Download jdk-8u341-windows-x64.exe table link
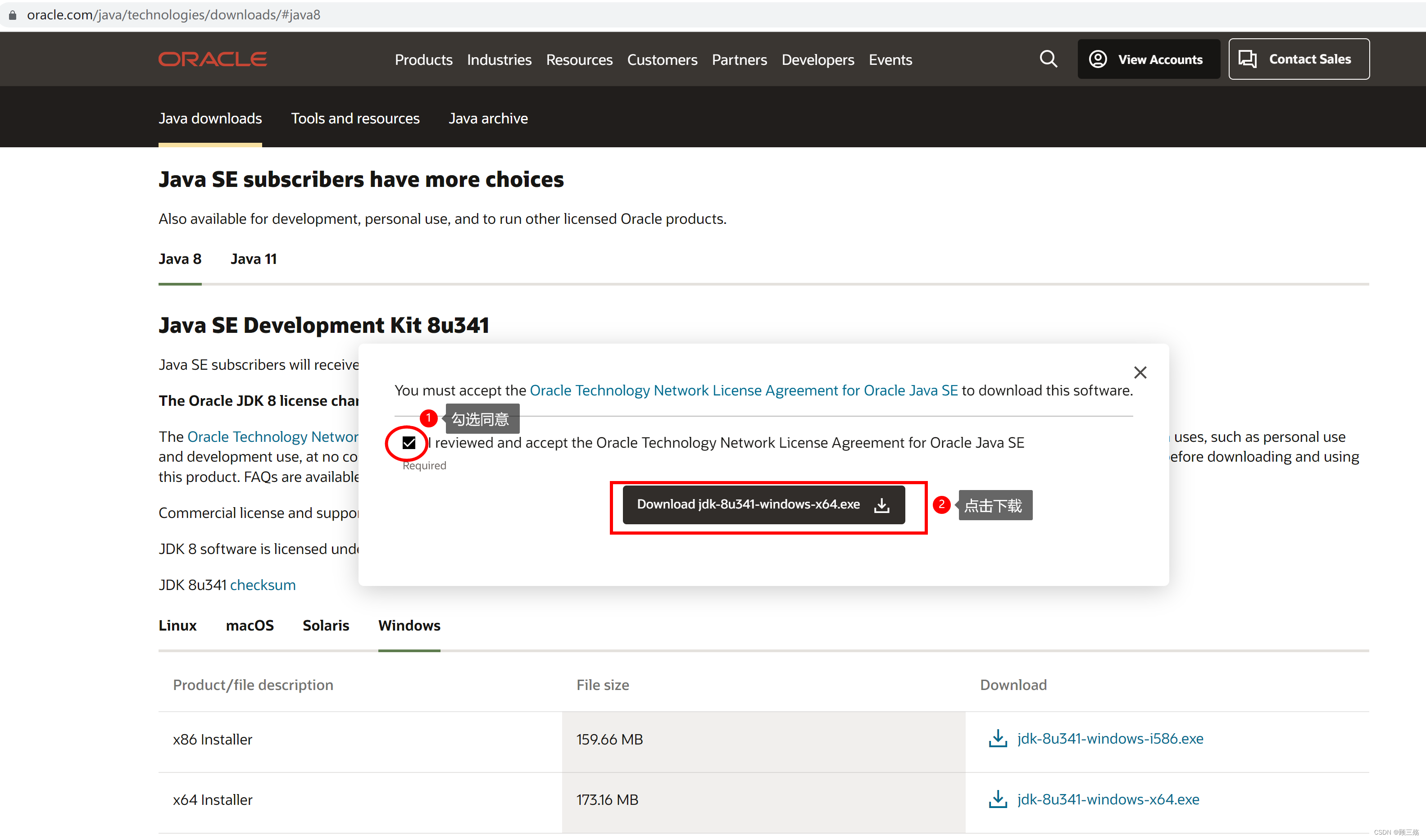Screen dimensions: 1426x840 (1108, 799)
